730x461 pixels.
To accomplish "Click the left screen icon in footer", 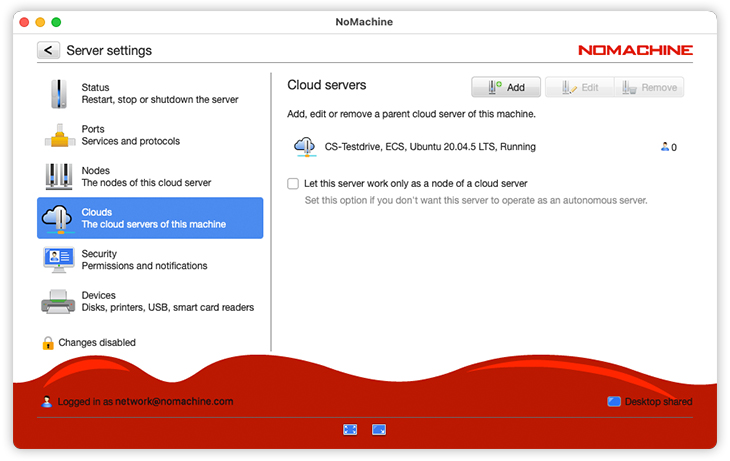I will click(x=350, y=430).
